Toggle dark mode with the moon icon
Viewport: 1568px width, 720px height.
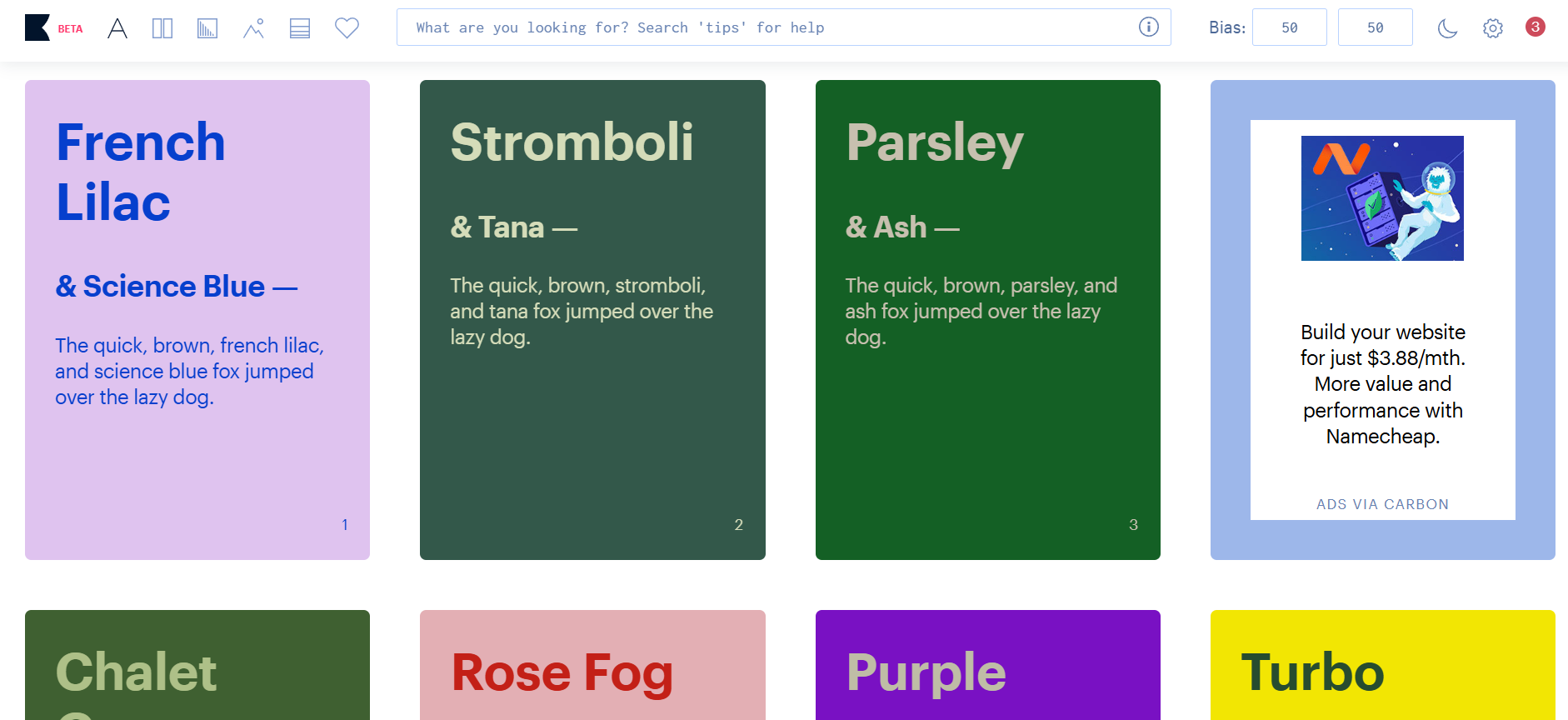[1447, 28]
